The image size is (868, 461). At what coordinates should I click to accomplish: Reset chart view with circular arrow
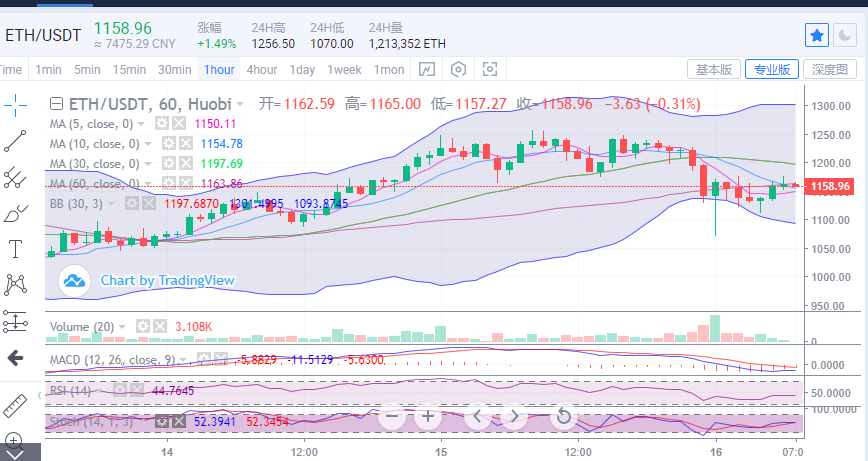(564, 416)
